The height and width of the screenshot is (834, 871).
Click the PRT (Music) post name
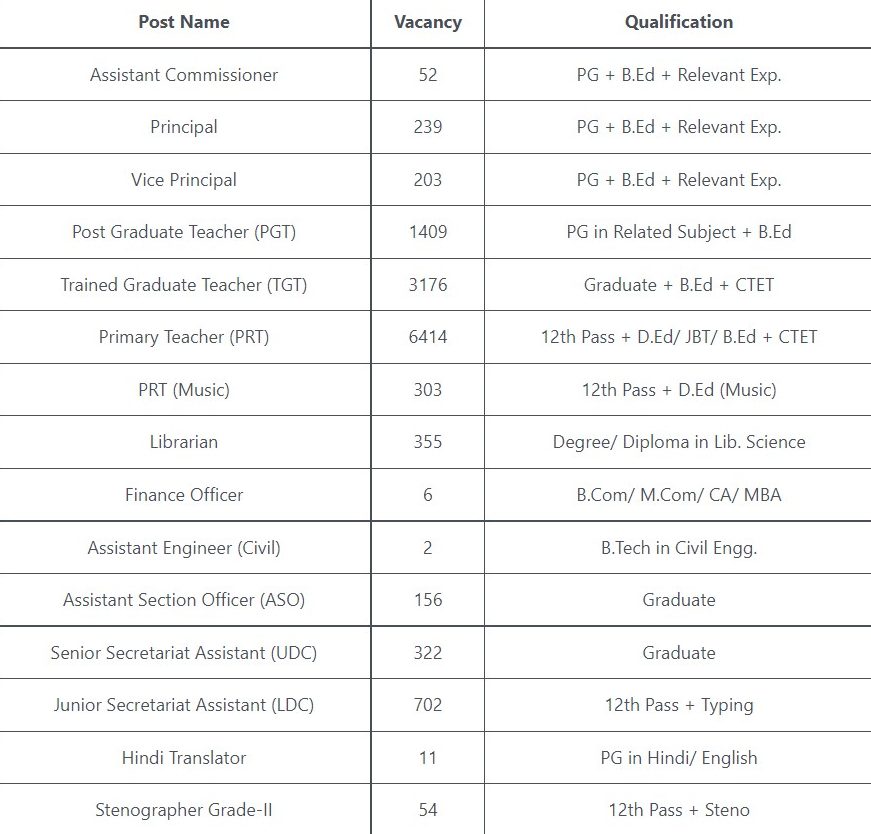tap(184, 390)
